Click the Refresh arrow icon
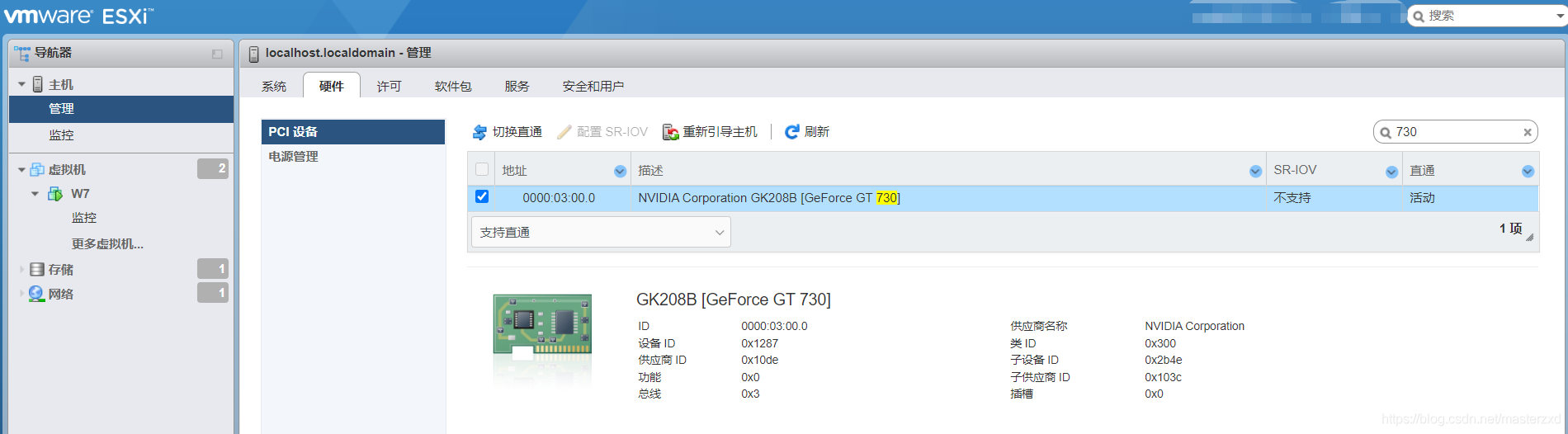The height and width of the screenshot is (434, 1568). point(791,132)
